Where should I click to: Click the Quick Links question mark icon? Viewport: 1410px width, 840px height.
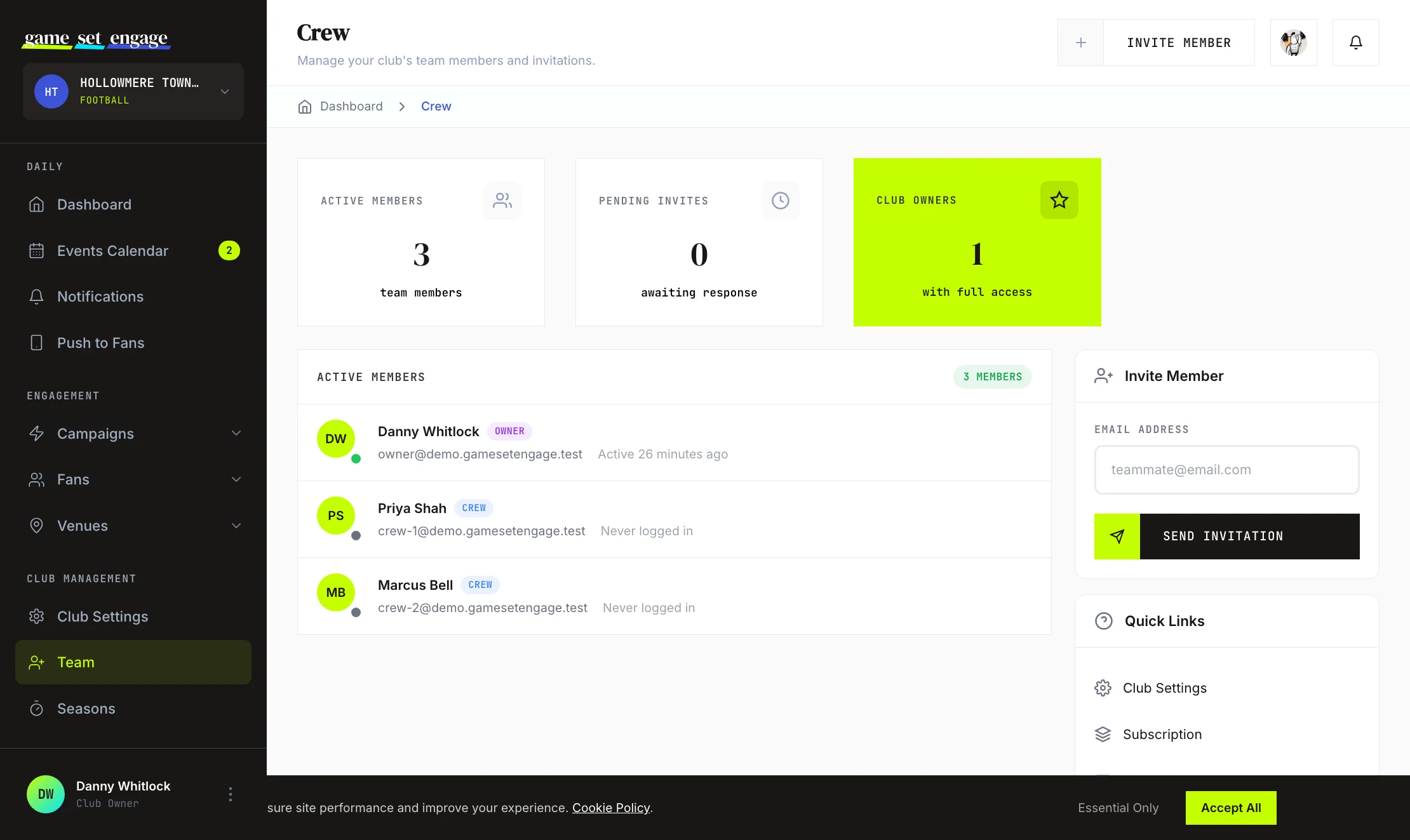point(1104,621)
